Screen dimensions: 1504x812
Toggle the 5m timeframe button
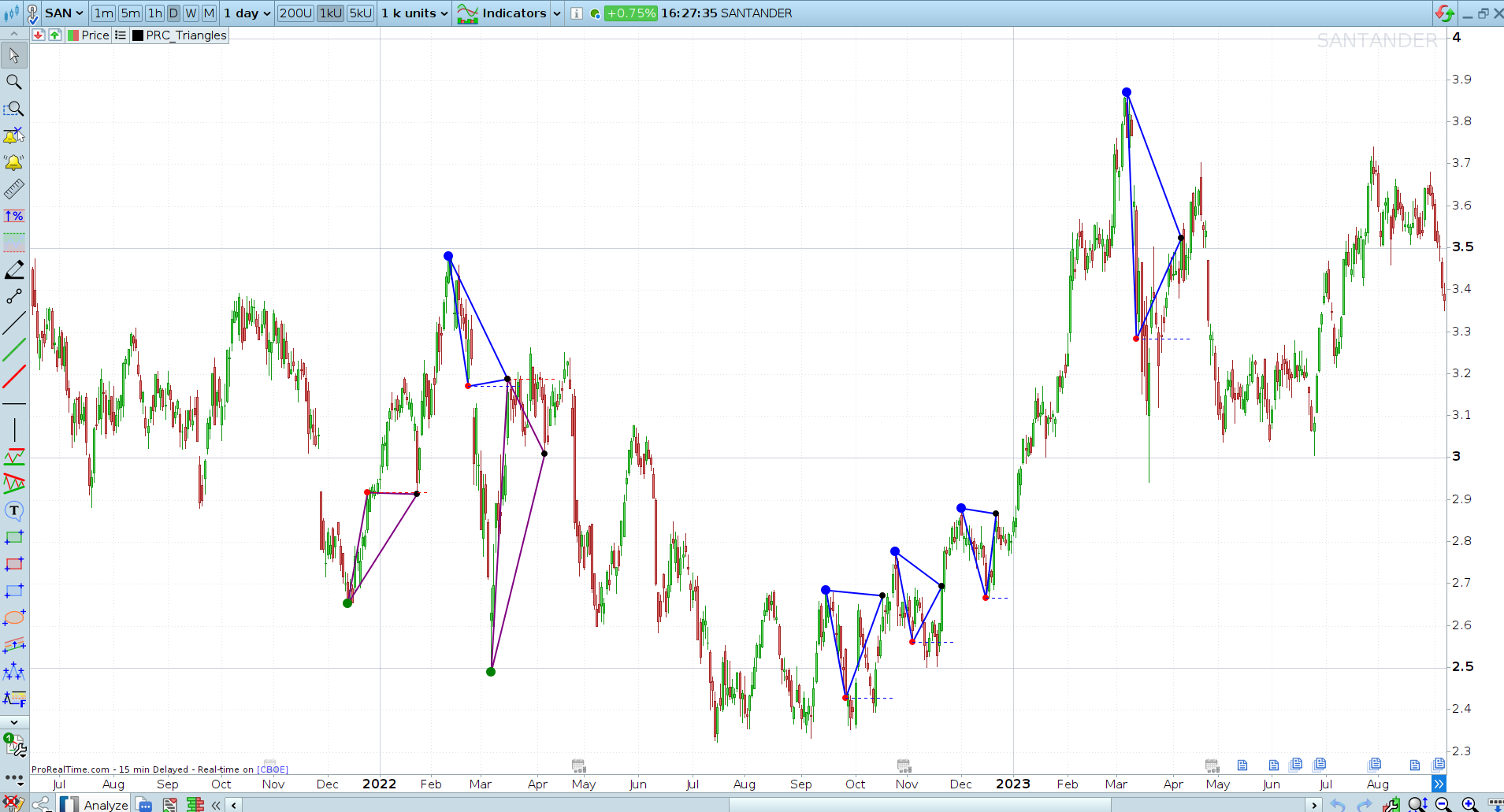tap(131, 13)
